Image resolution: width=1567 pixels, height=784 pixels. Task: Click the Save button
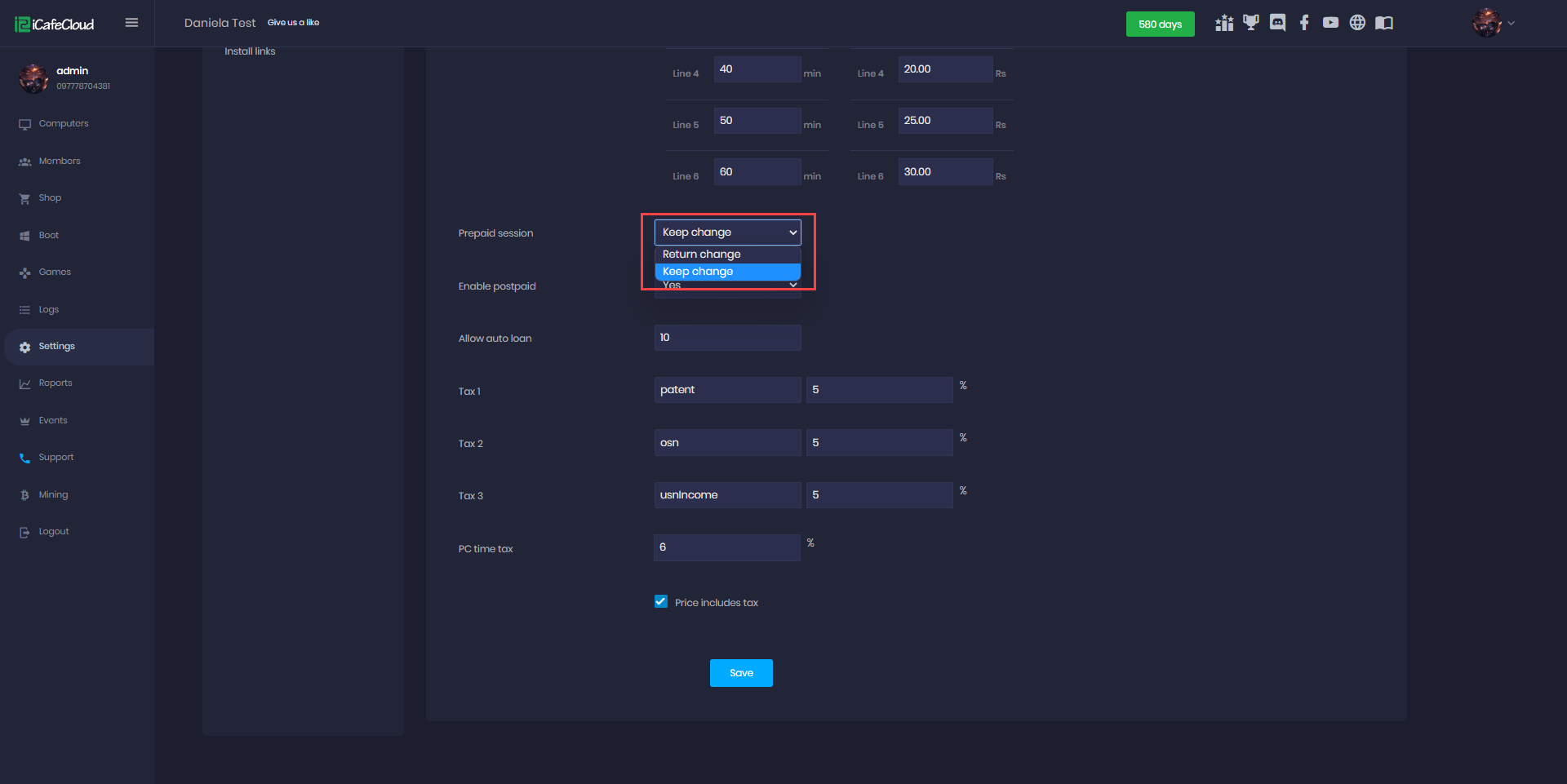740,673
